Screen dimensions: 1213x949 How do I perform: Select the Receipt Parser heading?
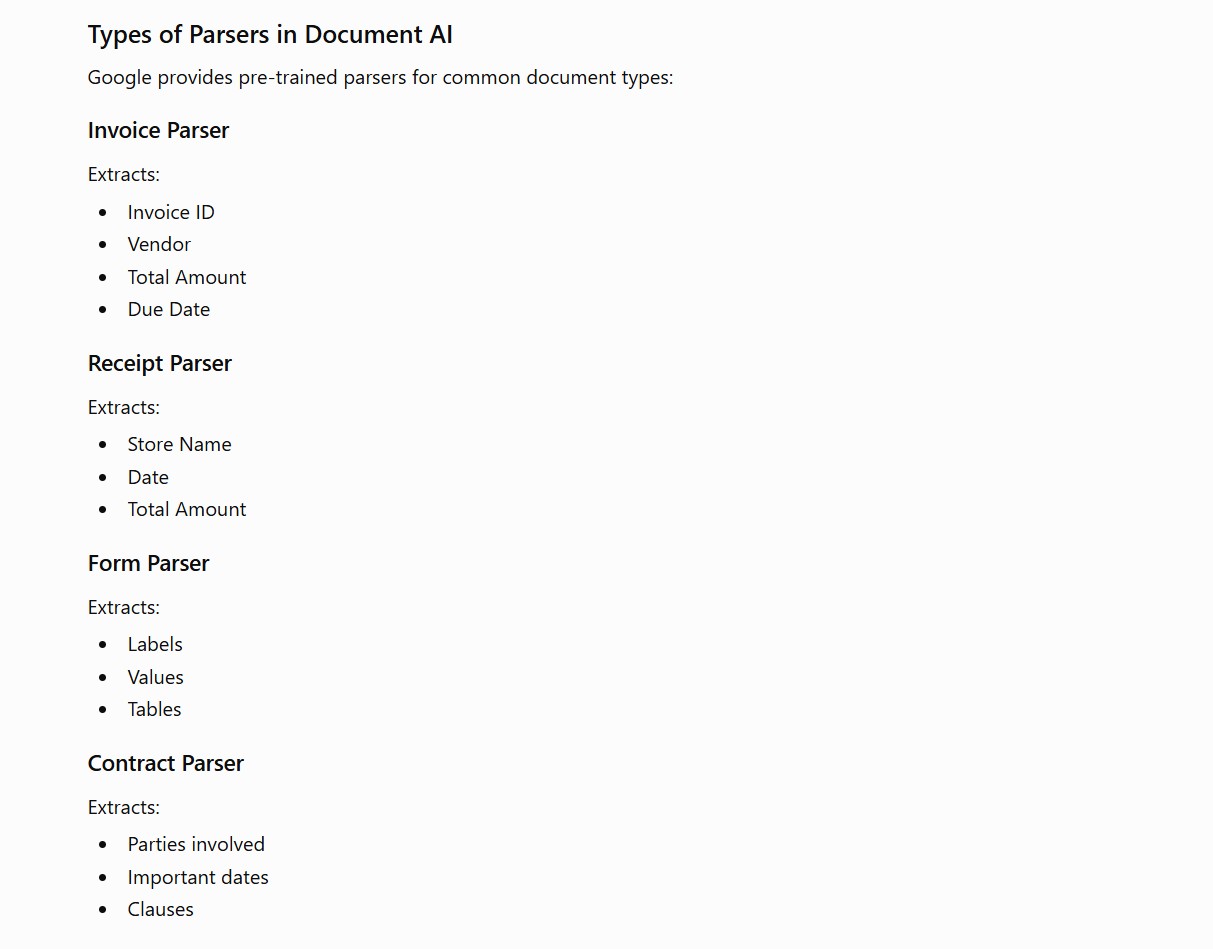point(160,364)
